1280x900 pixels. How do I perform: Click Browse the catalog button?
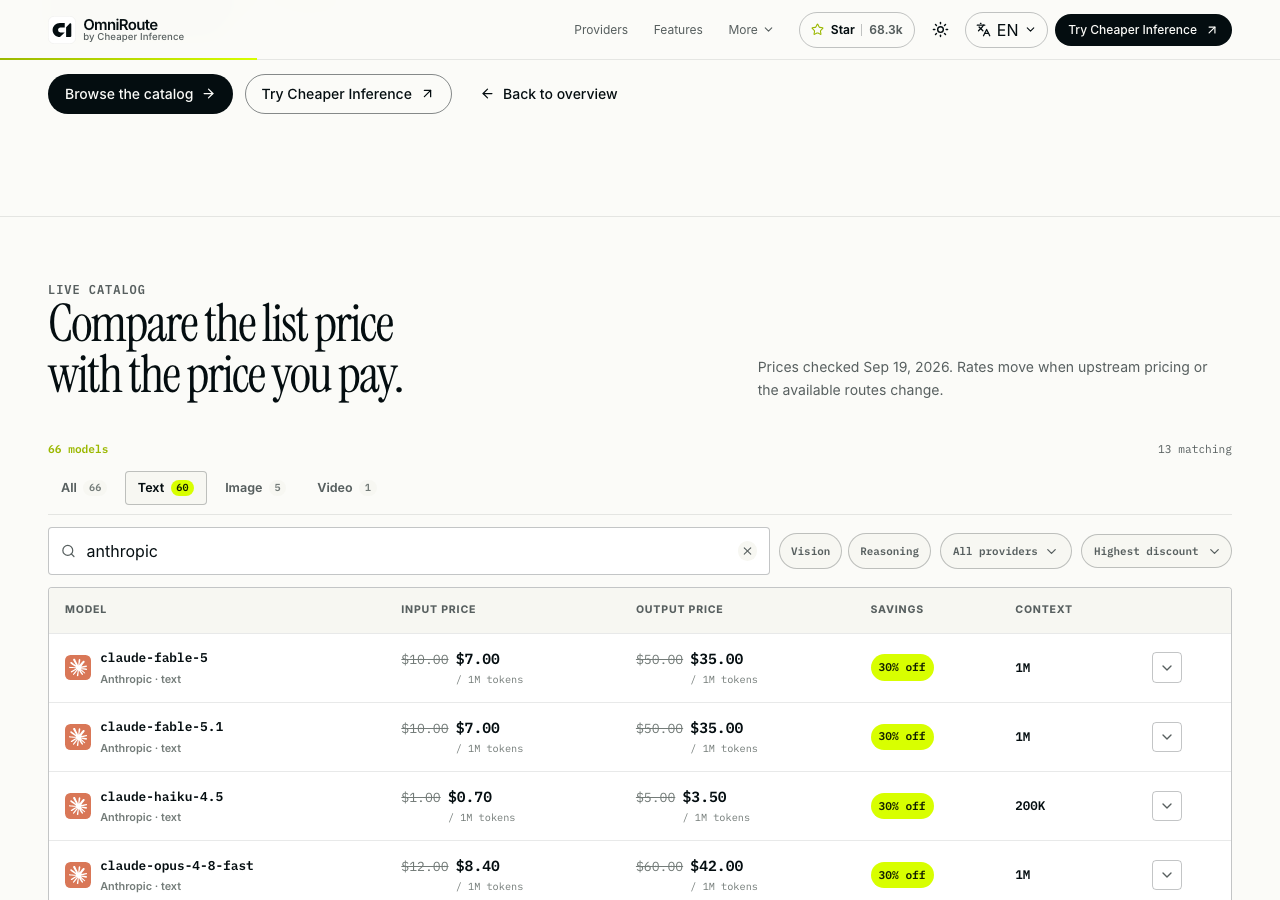coord(140,94)
